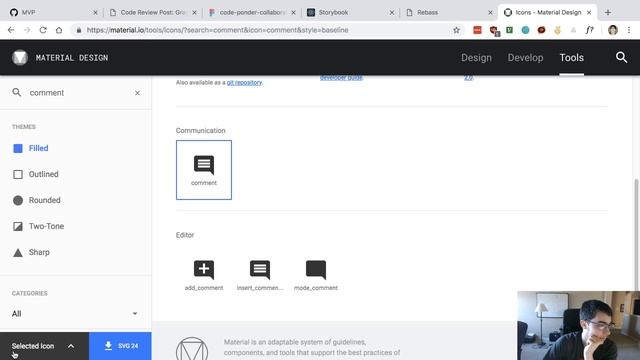Screen dimensions: 640x360
Task: View site security lock info
Action: click(x=79, y=30)
